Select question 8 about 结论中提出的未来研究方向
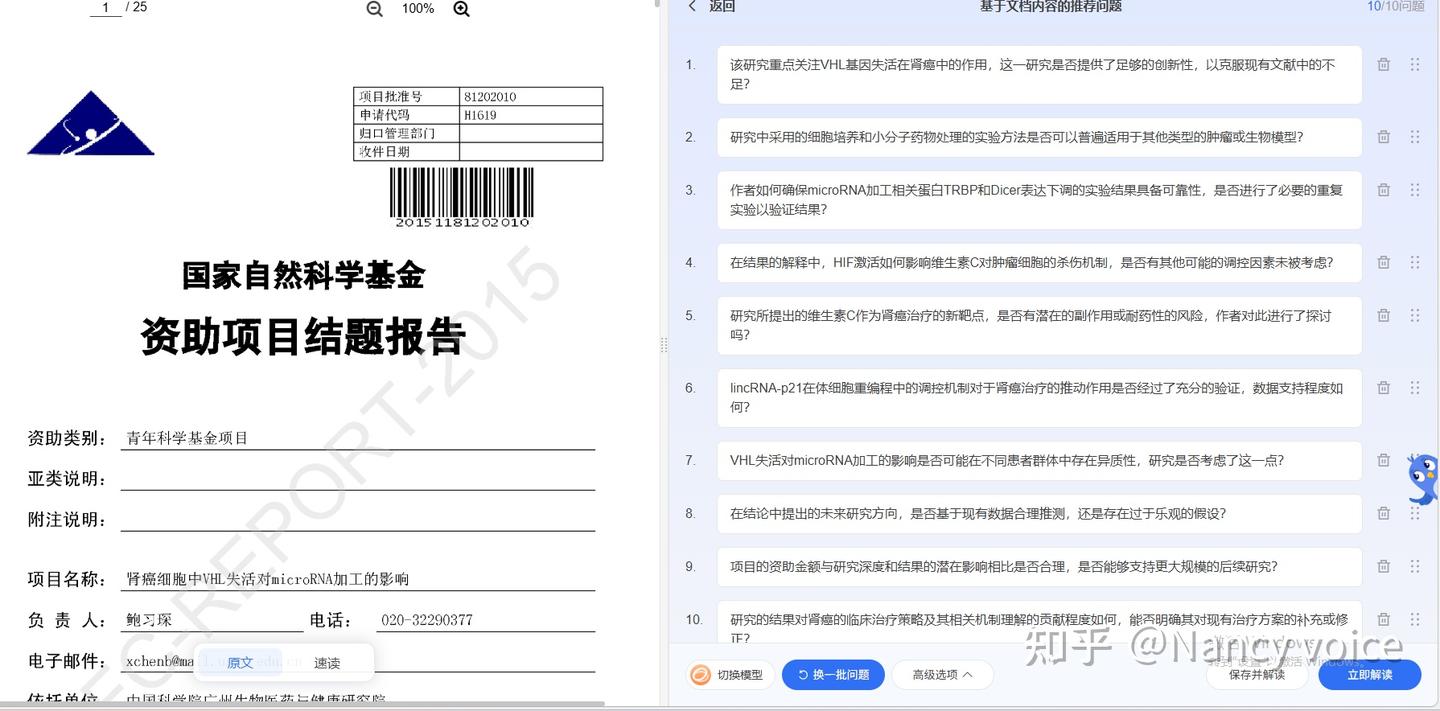 click(x=1039, y=513)
